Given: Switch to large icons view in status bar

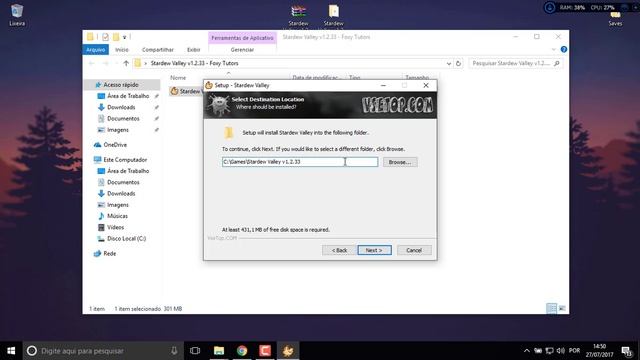Looking at the screenshot, I should tap(562, 308).
